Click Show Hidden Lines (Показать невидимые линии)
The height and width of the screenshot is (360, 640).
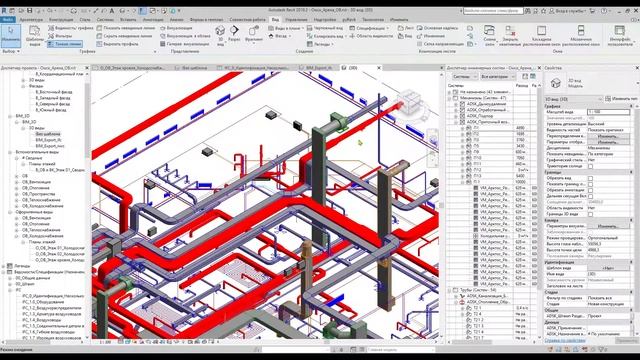coord(126,28)
